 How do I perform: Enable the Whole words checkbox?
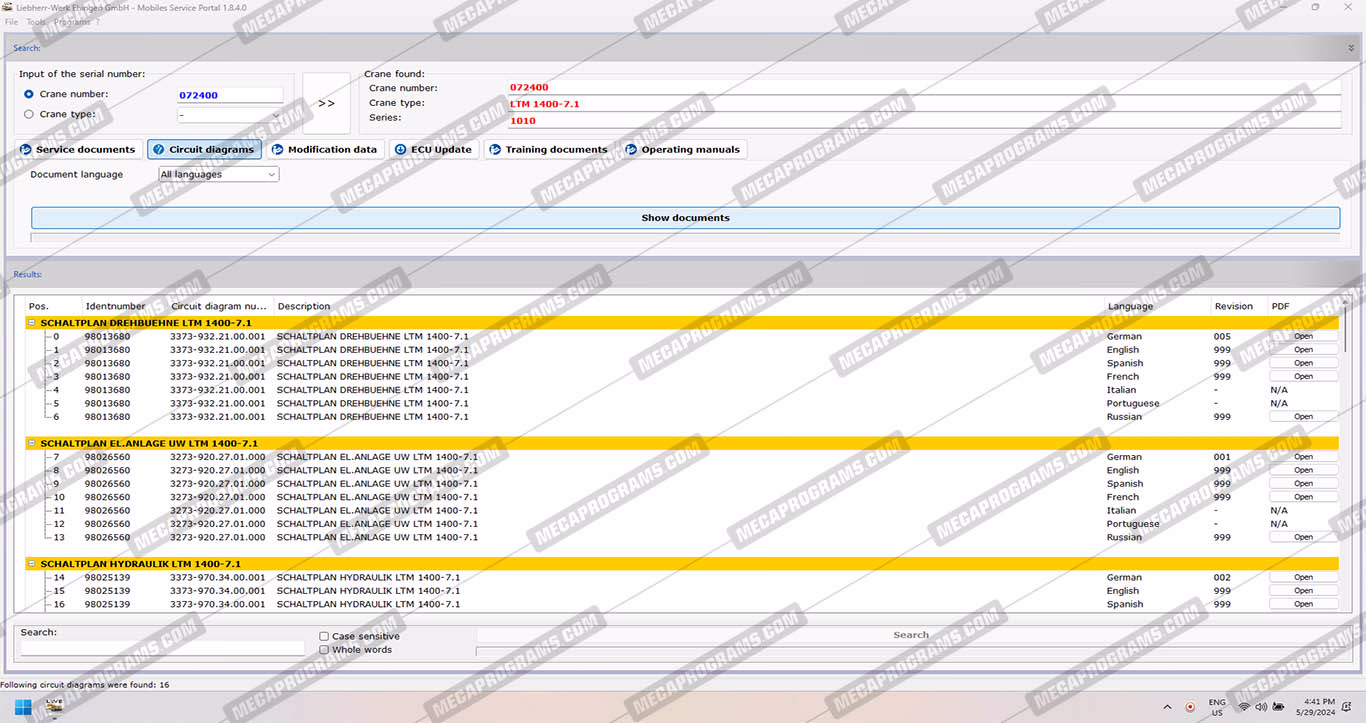pos(324,650)
